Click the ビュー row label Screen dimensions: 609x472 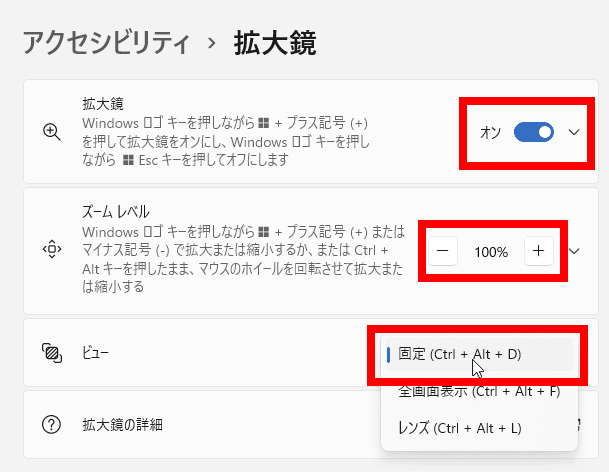pyautogui.click(x=96, y=353)
